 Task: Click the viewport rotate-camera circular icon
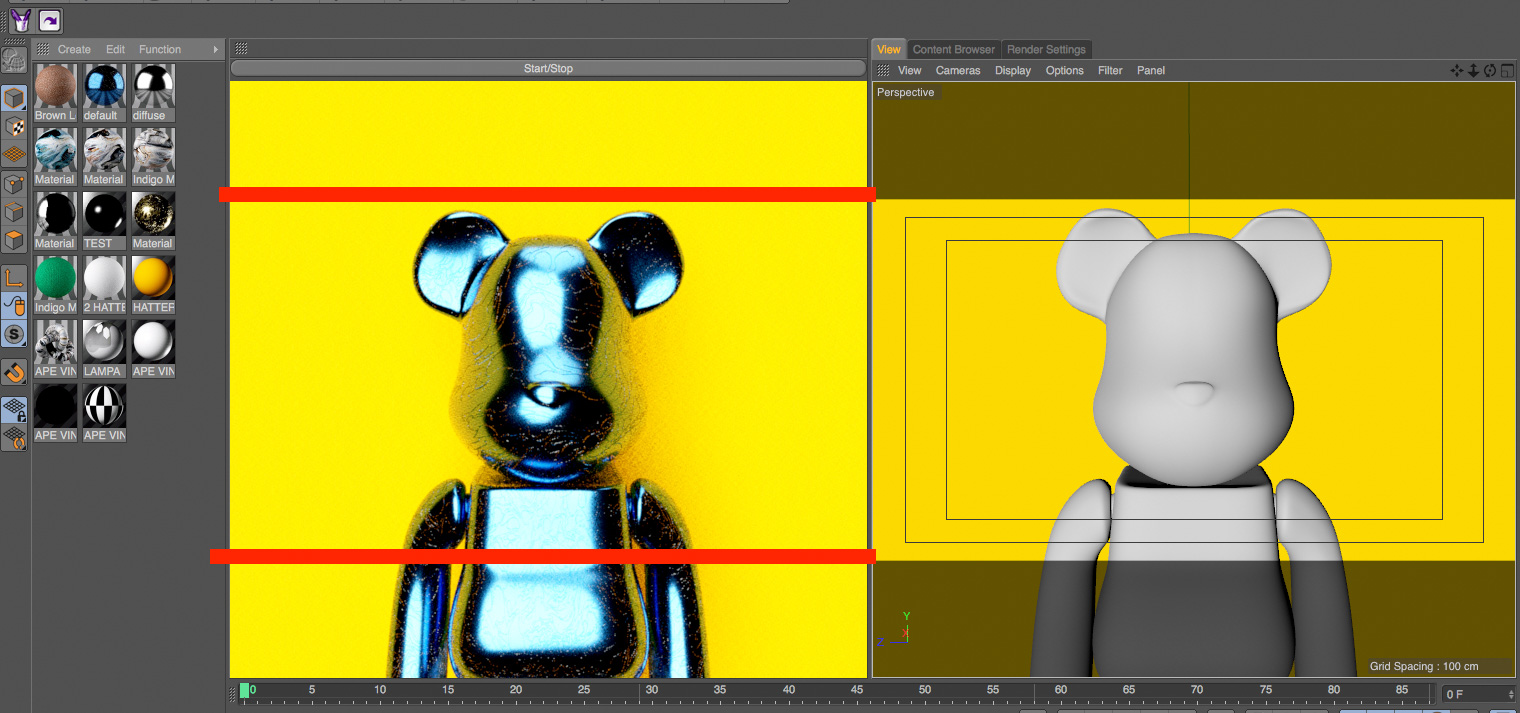coord(1489,70)
